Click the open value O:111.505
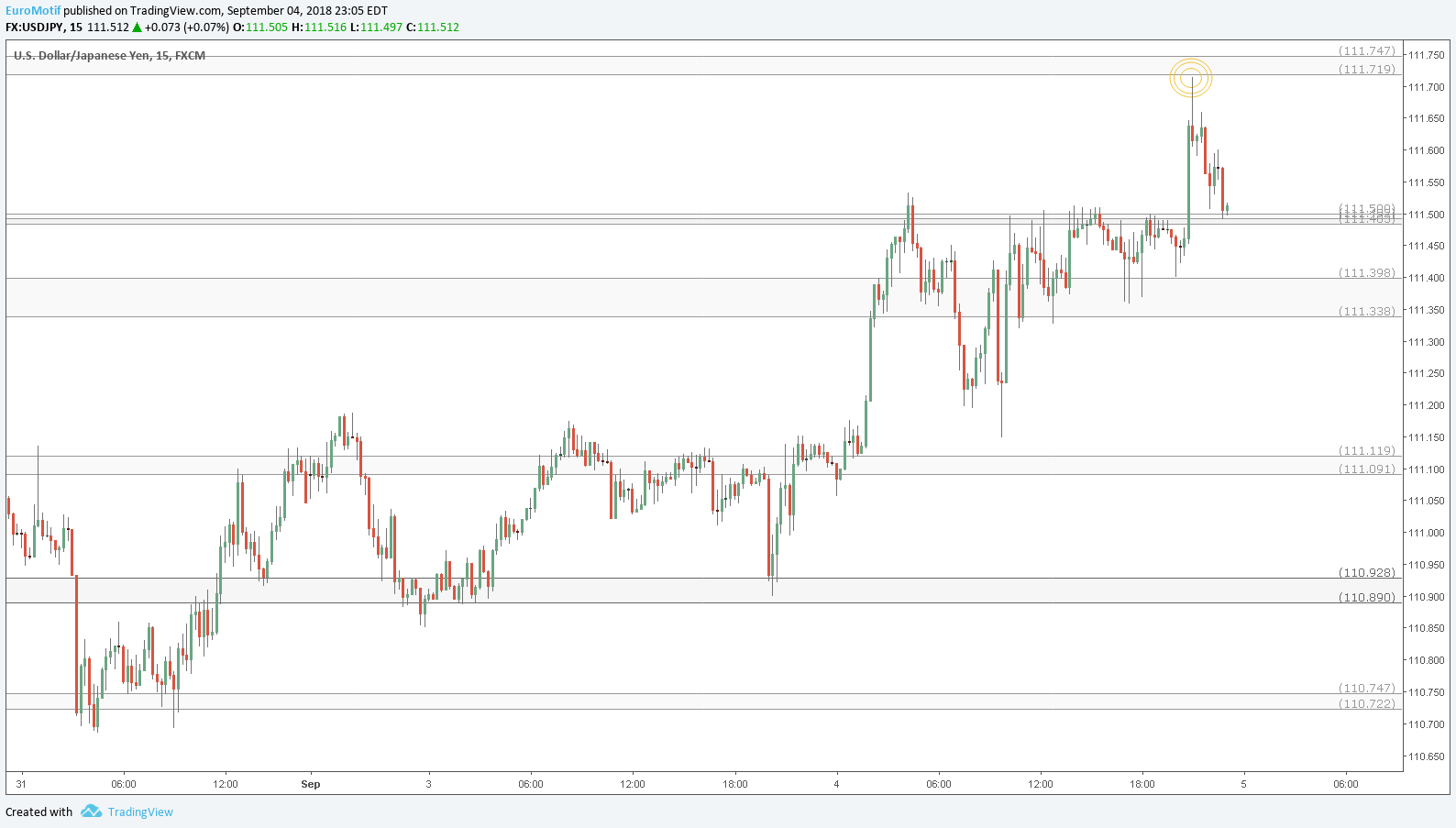 tap(260, 28)
